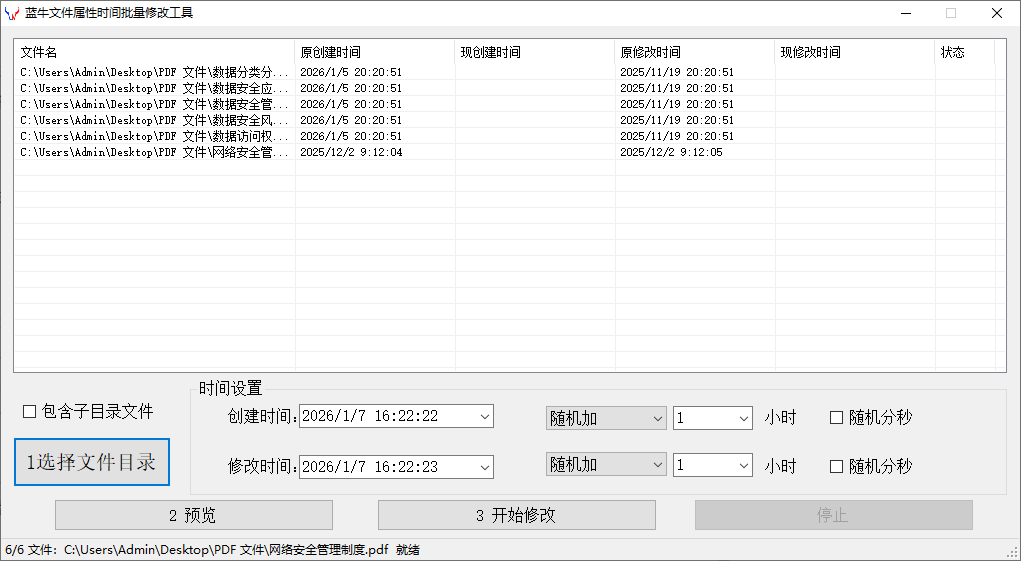Image resolution: width=1021 pixels, height=561 pixels.
Task: Sort by 原创建时间 column header
Action: coord(375,52)
